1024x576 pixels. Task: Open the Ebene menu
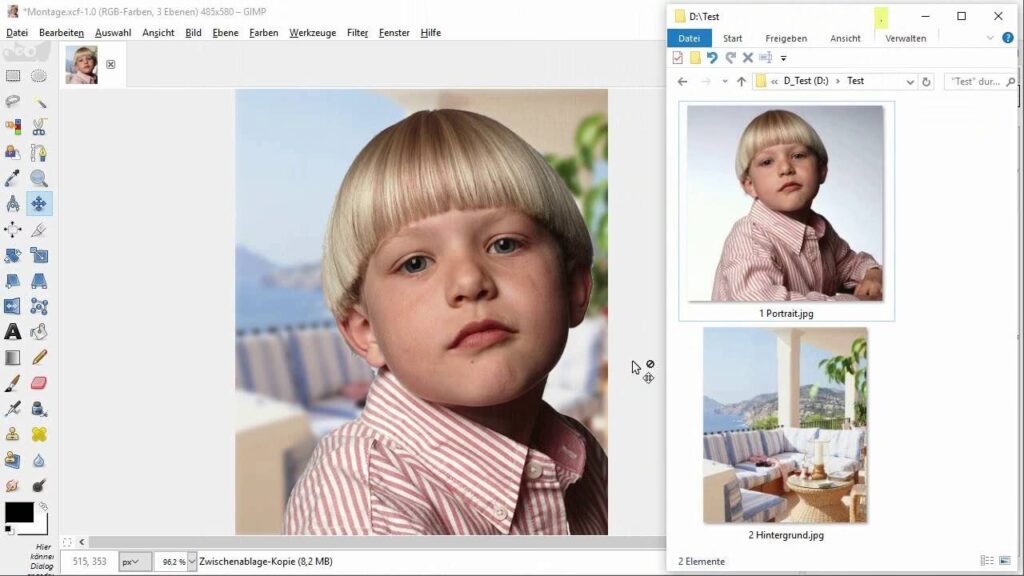click(225, 32)
